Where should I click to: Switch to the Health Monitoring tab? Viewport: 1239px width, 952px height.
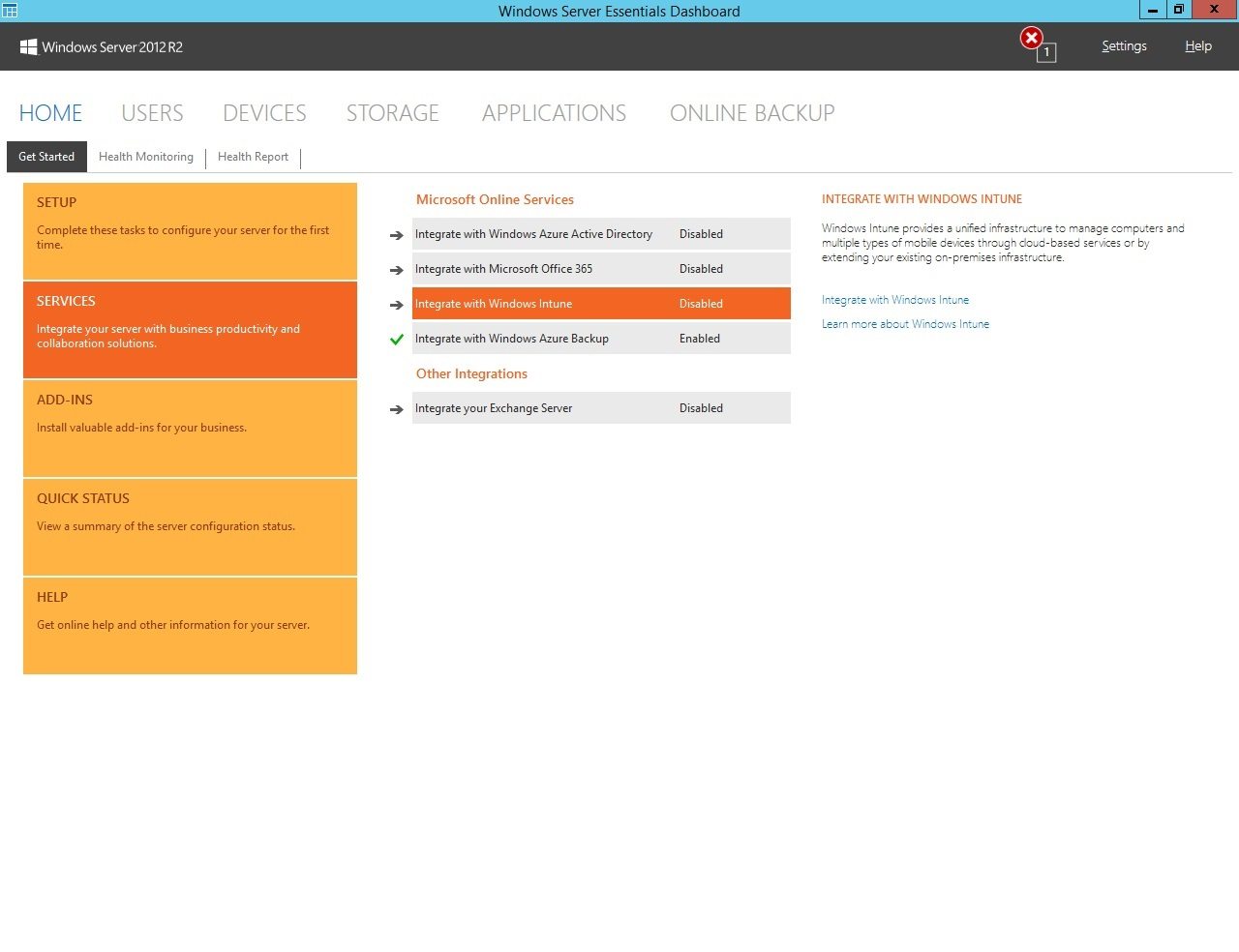click(x=146, y=157)
